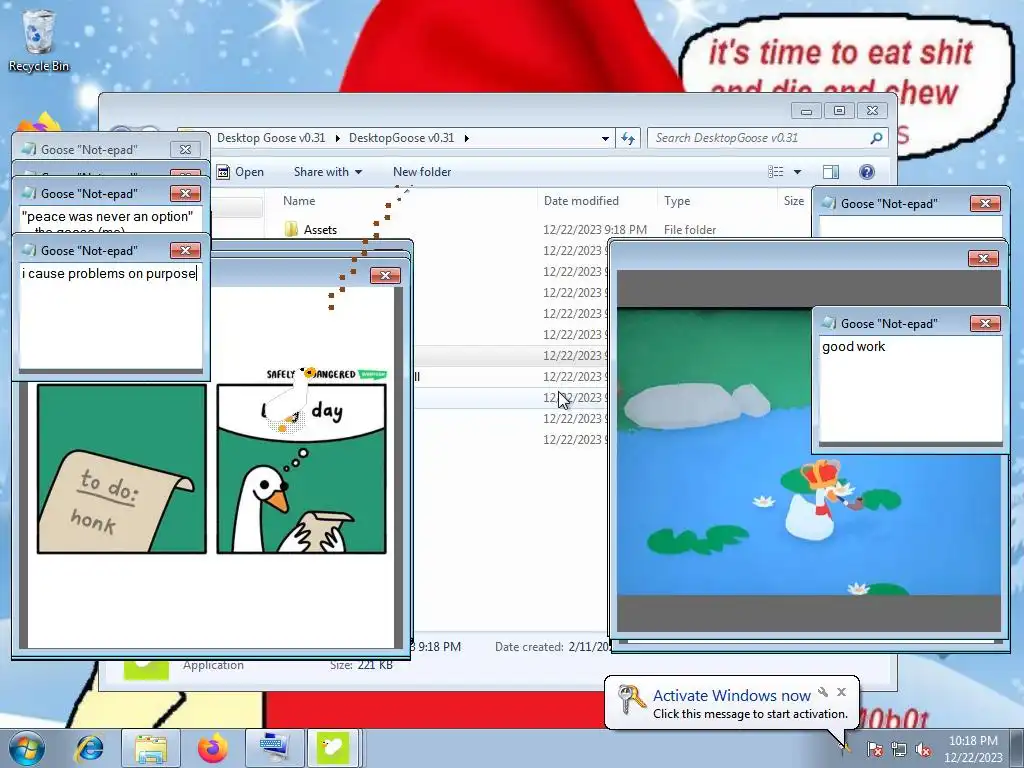This screenshot has height=768, width=1024.
Task: Close the "peace was never an option" Not-epad
Action: click(x=185, y=193)
